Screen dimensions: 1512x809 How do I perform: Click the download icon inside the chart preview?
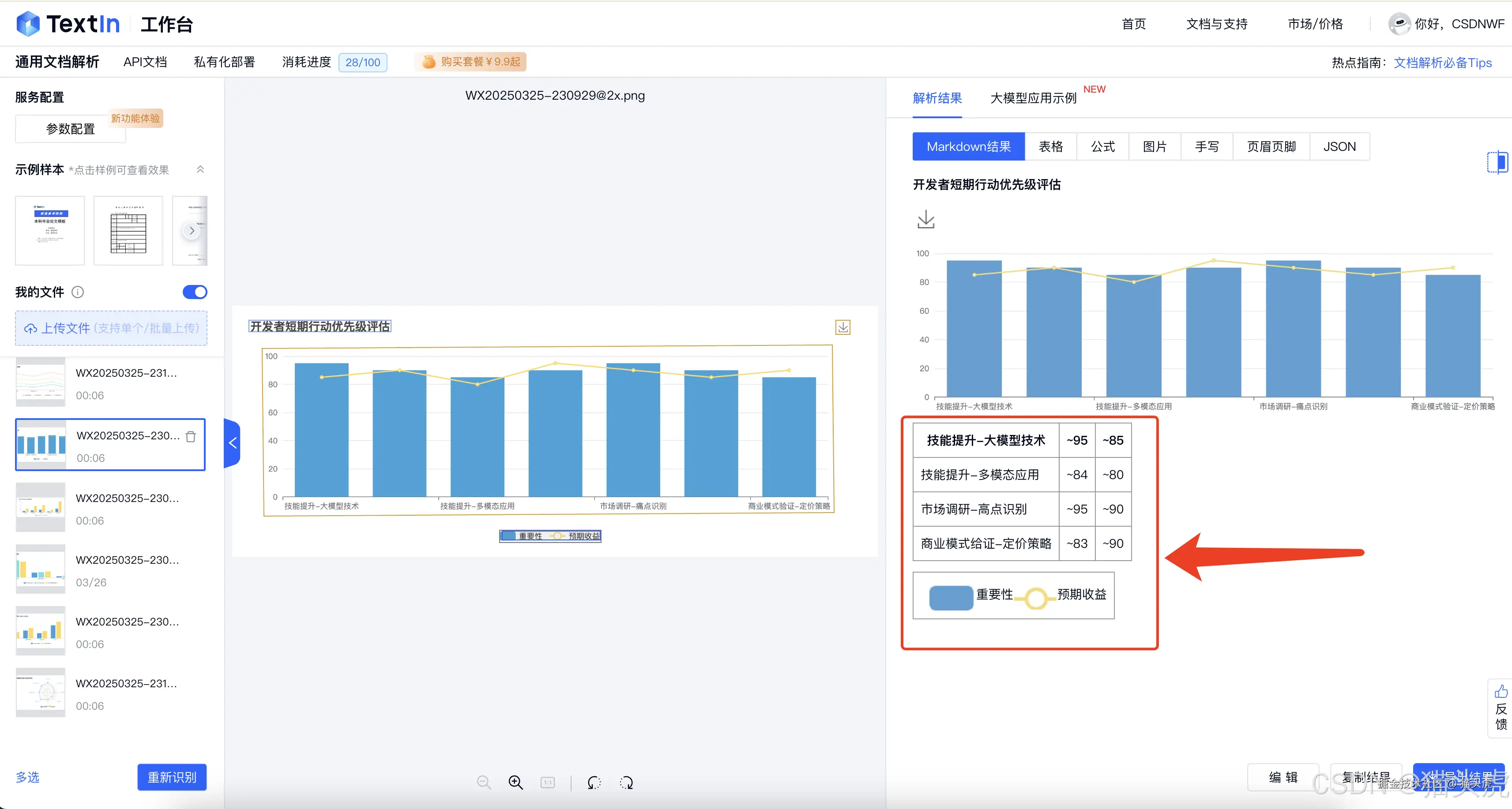843,327
